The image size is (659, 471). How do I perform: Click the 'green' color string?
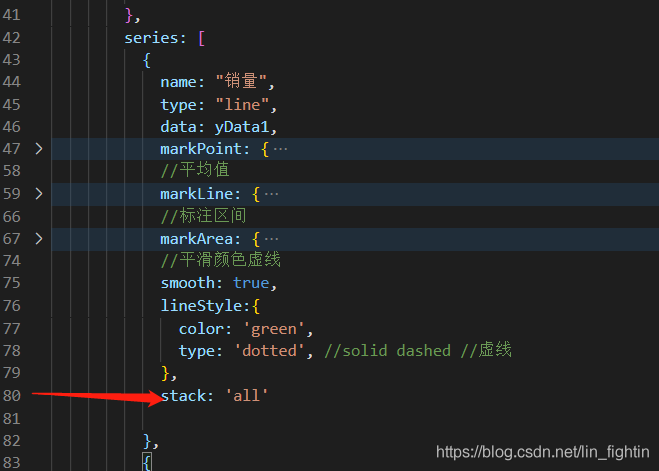click(274, 329)
